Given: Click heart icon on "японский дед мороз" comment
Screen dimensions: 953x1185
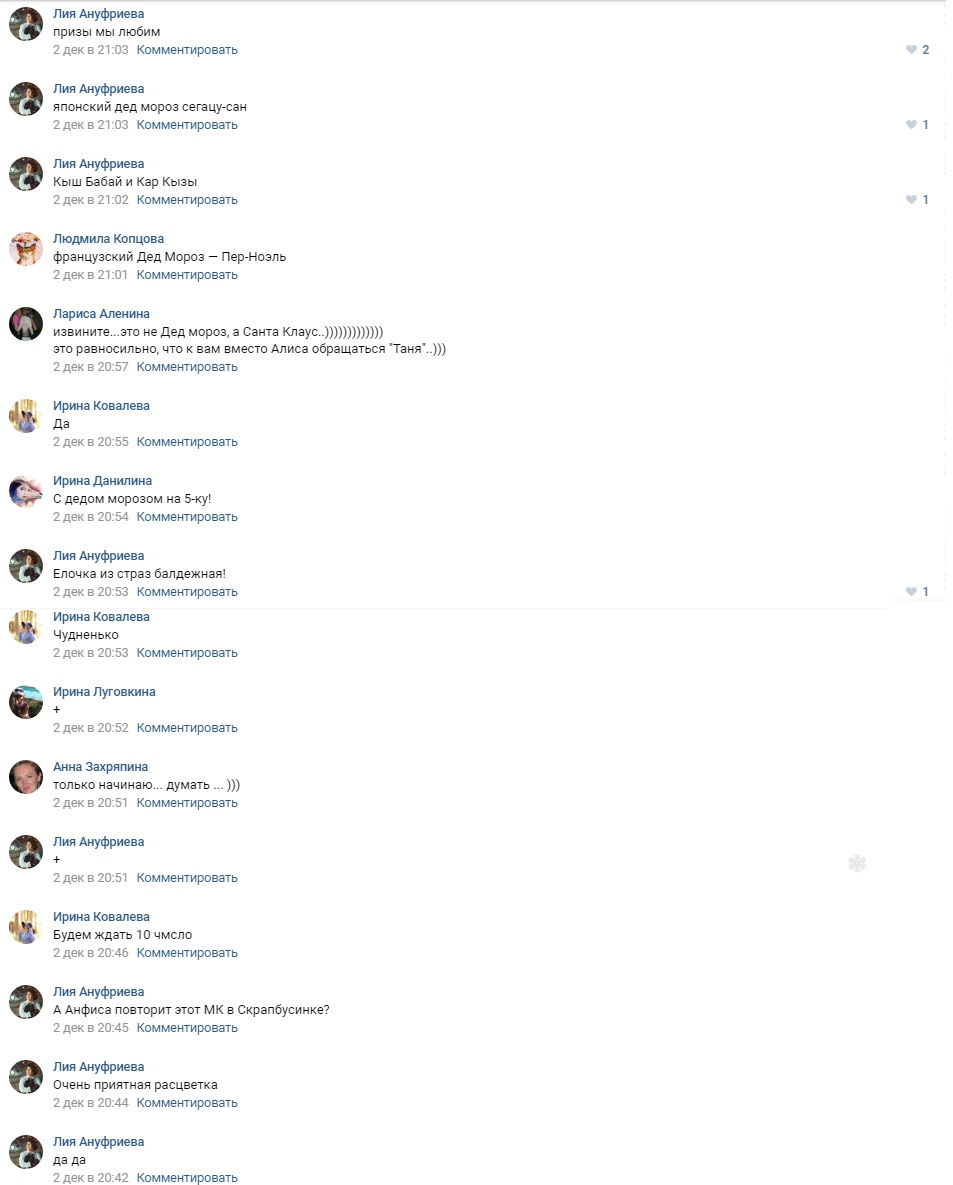Looking at the screenshot, I should click(x=911, y=125).
